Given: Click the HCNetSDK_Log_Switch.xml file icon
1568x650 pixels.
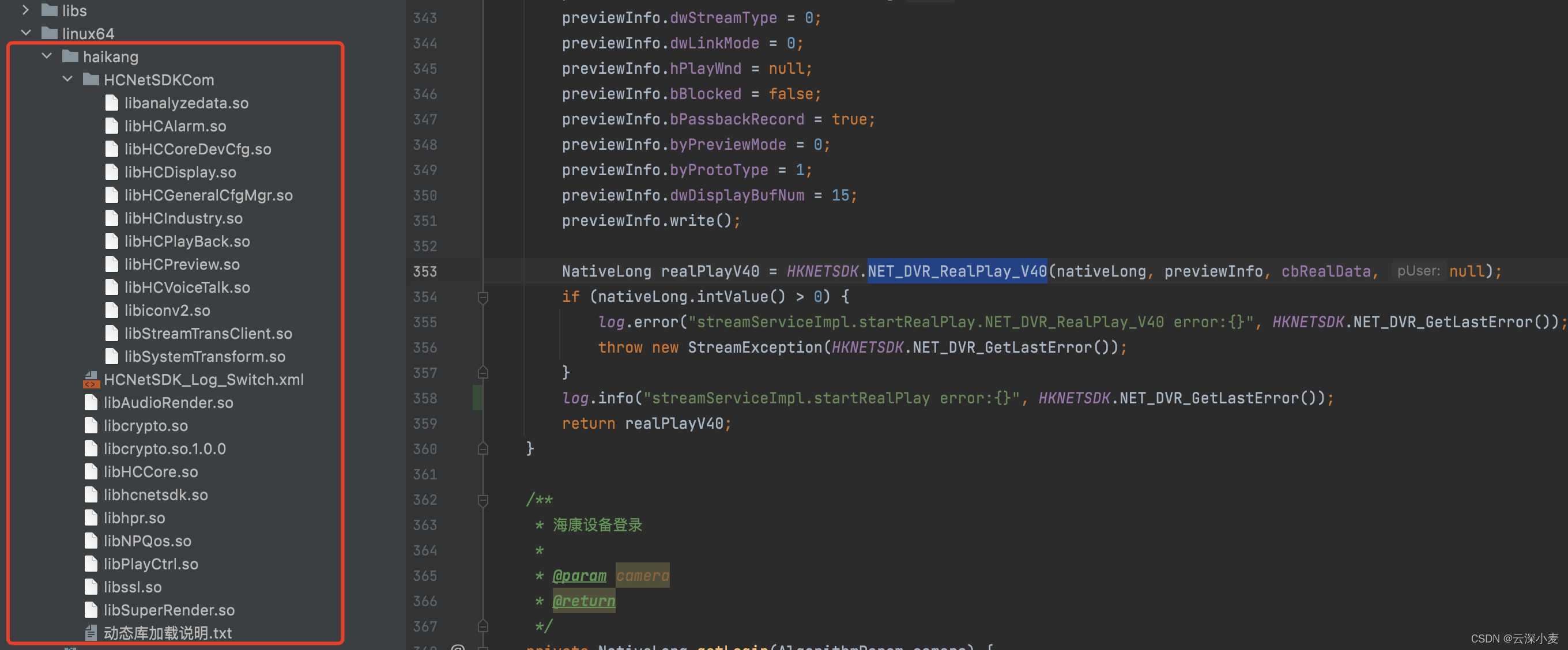Looking at the screenshot, I should coord(91,380).
